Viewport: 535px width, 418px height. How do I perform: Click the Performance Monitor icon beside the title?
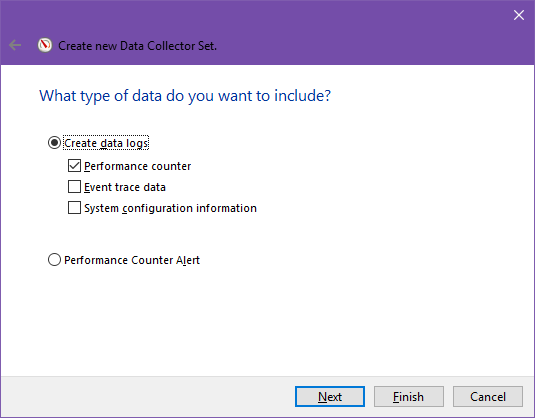(45, 45)
